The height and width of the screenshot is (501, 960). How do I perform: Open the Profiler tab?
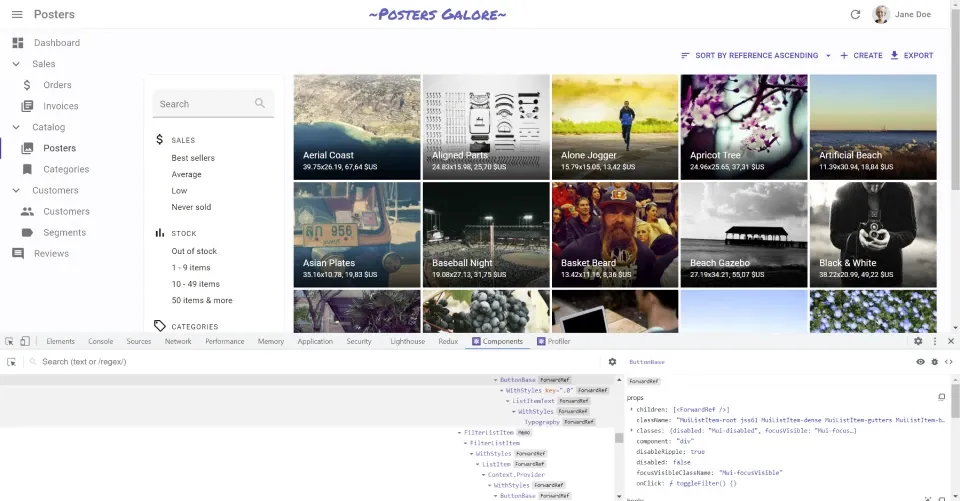coord(553,341)
